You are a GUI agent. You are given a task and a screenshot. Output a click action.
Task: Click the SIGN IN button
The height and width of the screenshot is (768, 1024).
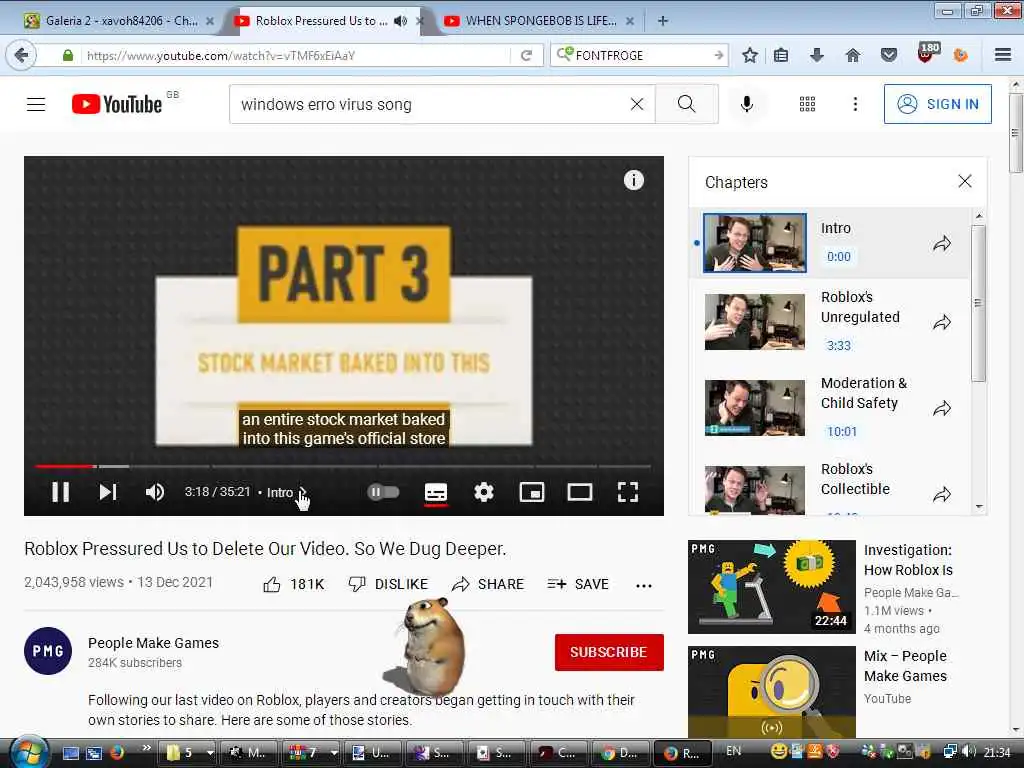[x=937, y=104]
